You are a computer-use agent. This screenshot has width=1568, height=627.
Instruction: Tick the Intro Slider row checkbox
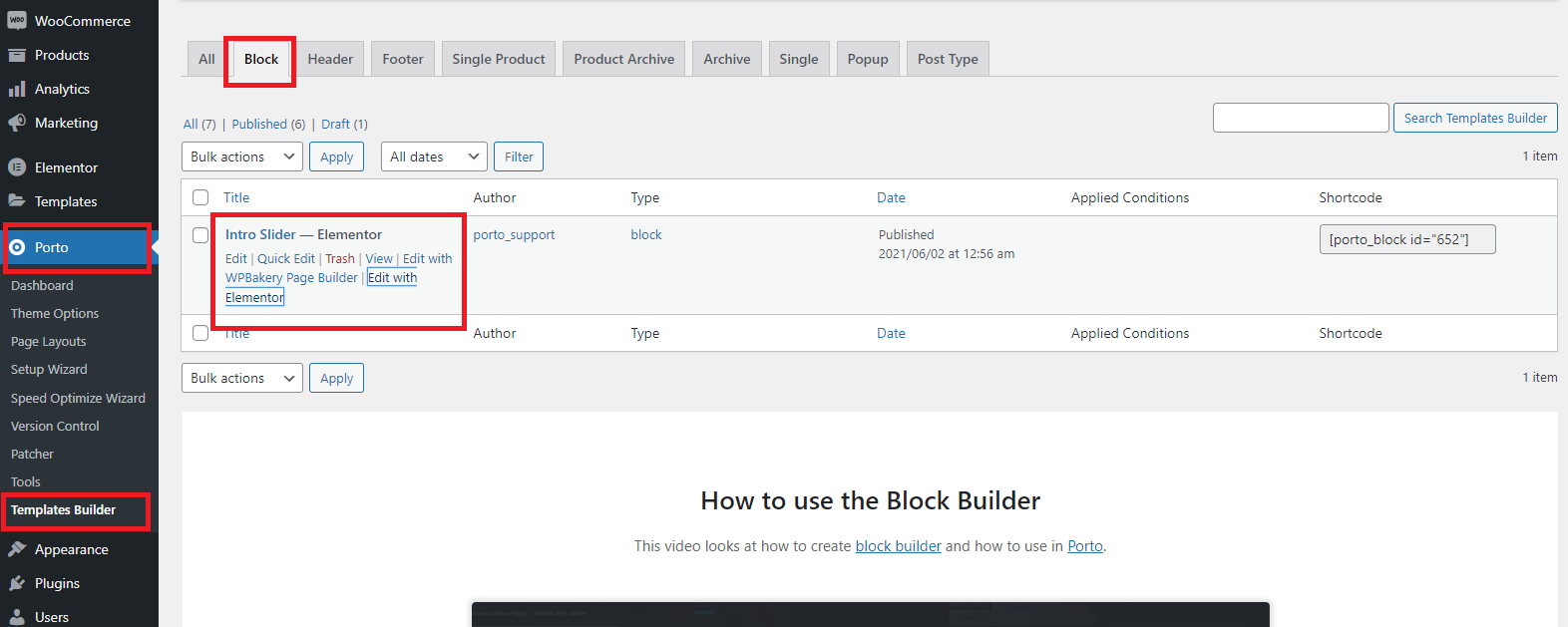coord(200,235)
